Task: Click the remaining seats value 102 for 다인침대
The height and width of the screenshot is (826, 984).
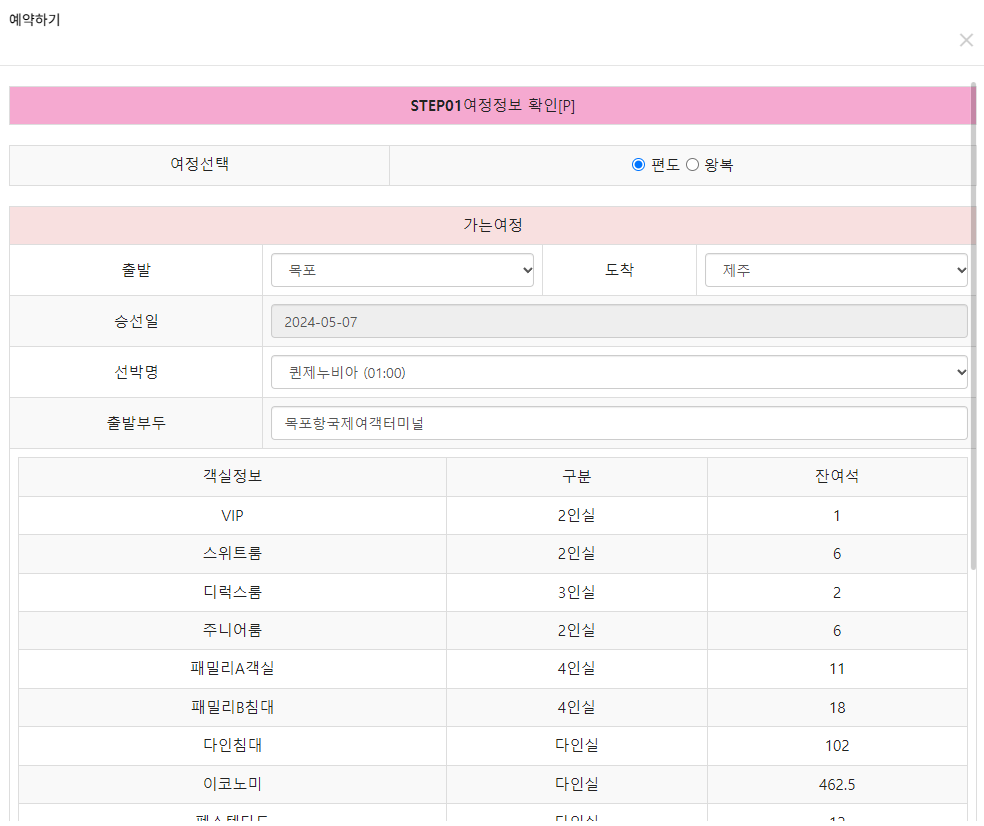Action: 837,745
